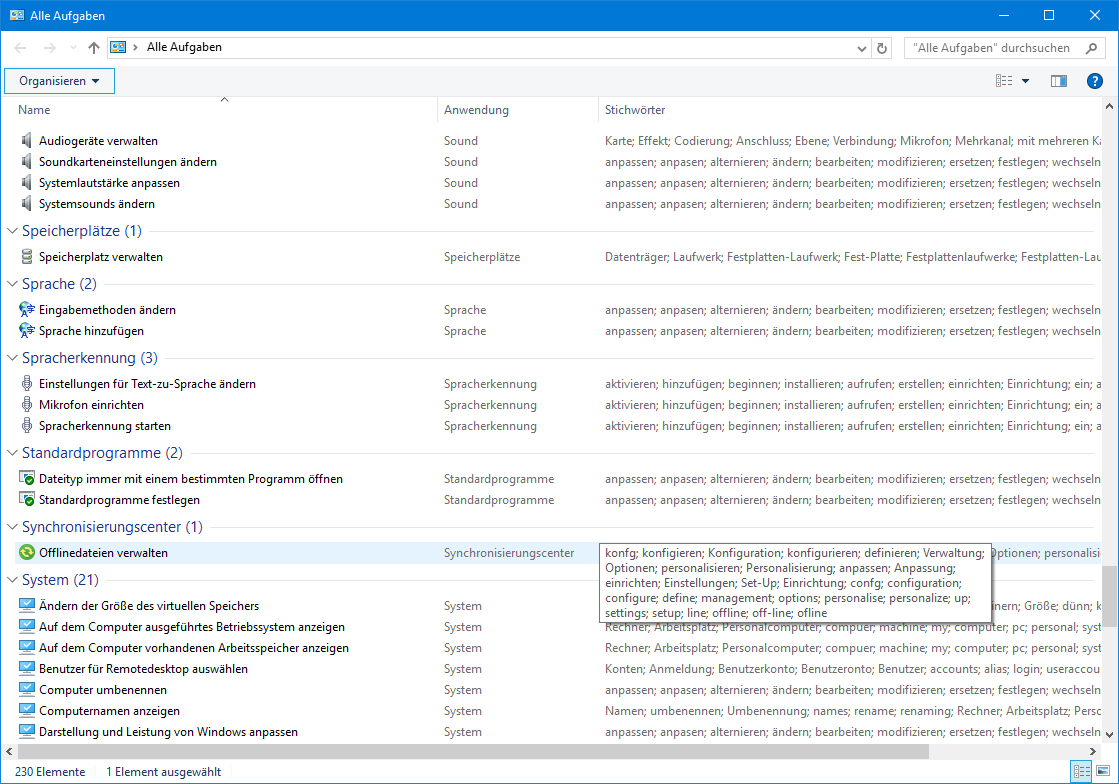Select the Sprache hinzufügen entry

pyautogui.click(x=91, y=330)
